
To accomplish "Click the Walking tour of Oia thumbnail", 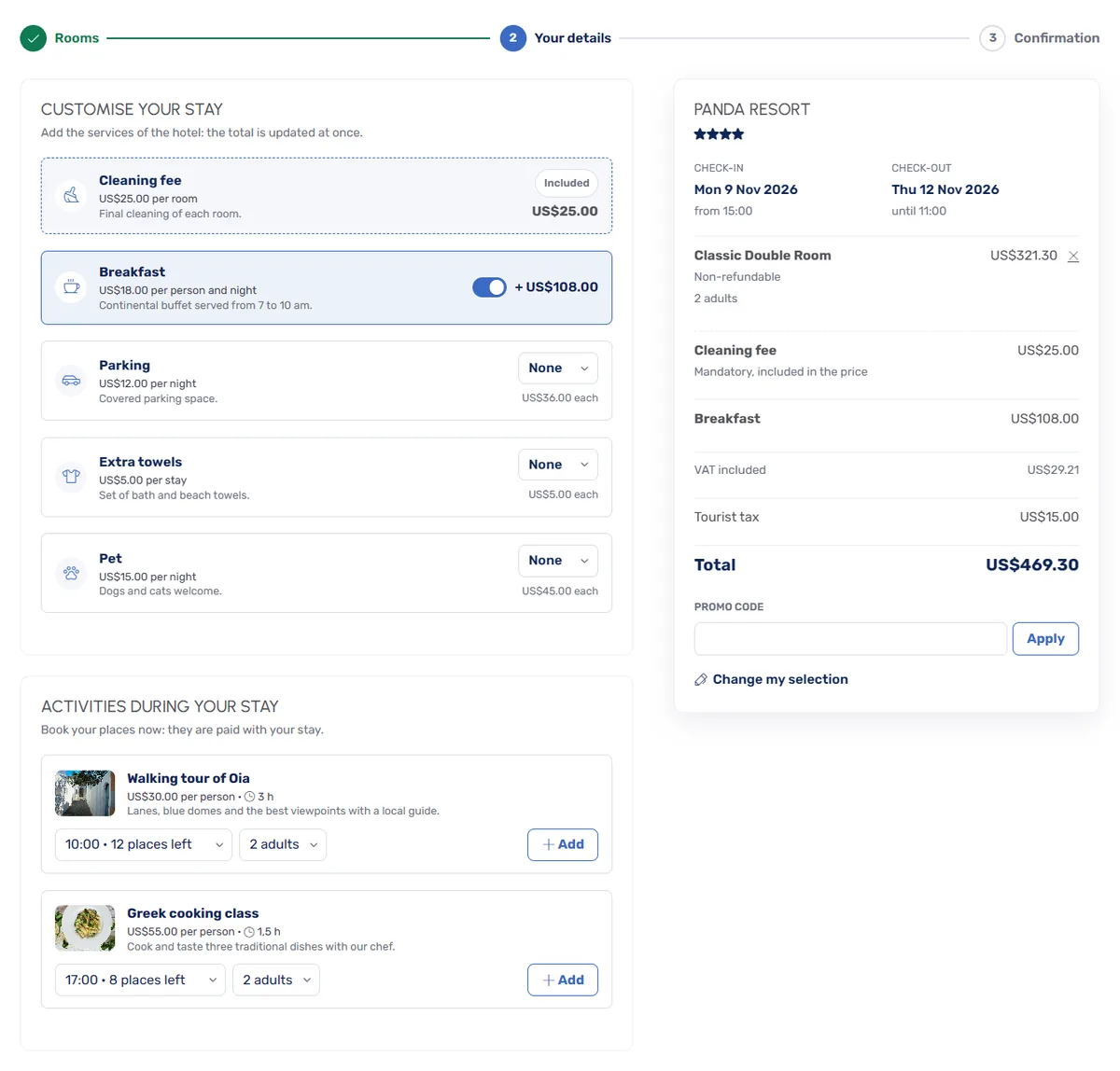I will click(85, 793).
